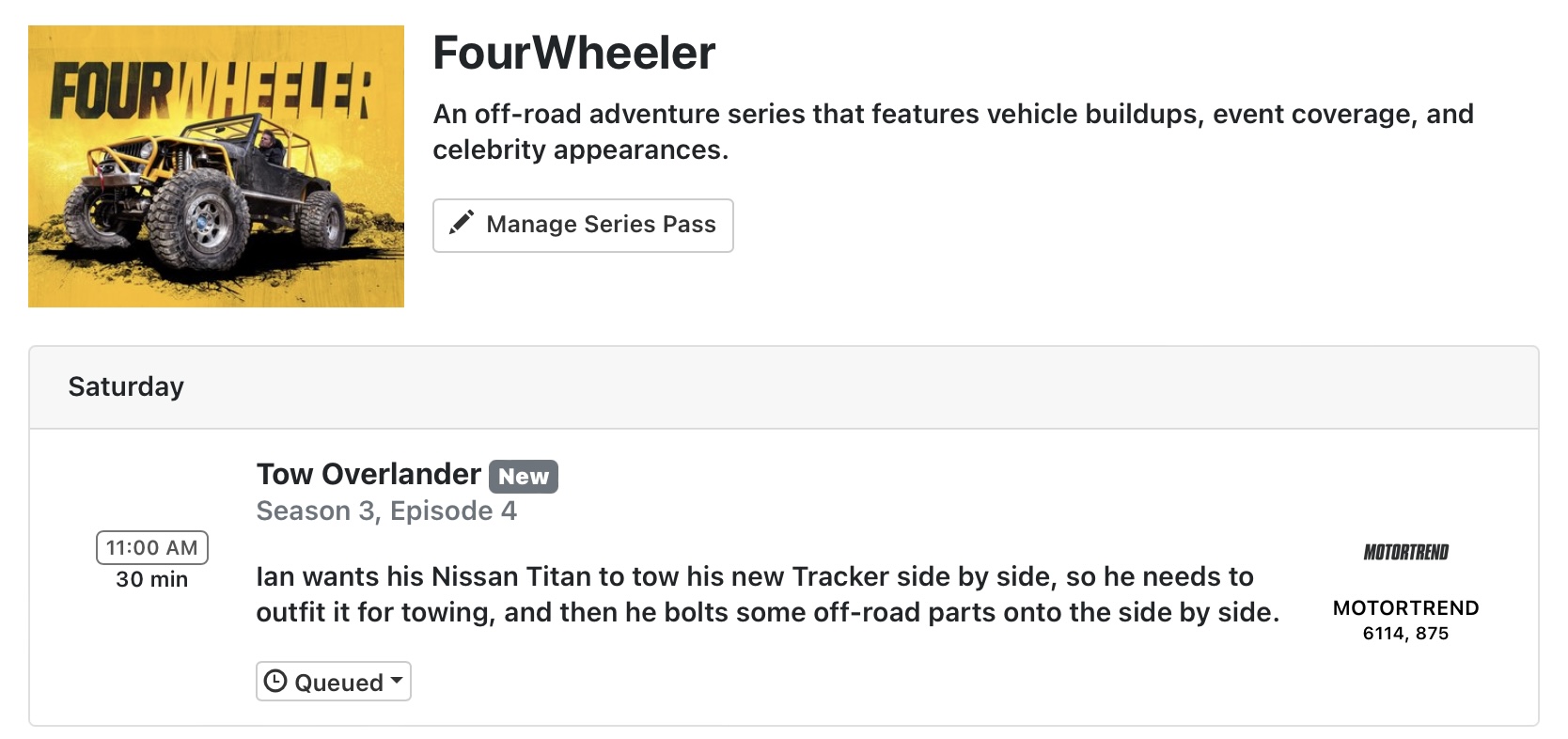The image size is (1568, 739).
Task: Click the MotorTrend channel logo
Action: click(1405, 552)
